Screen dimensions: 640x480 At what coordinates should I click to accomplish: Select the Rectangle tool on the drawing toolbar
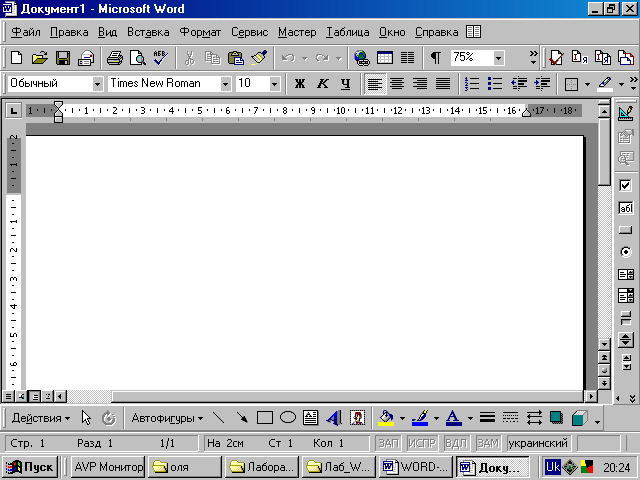point(265,418)
